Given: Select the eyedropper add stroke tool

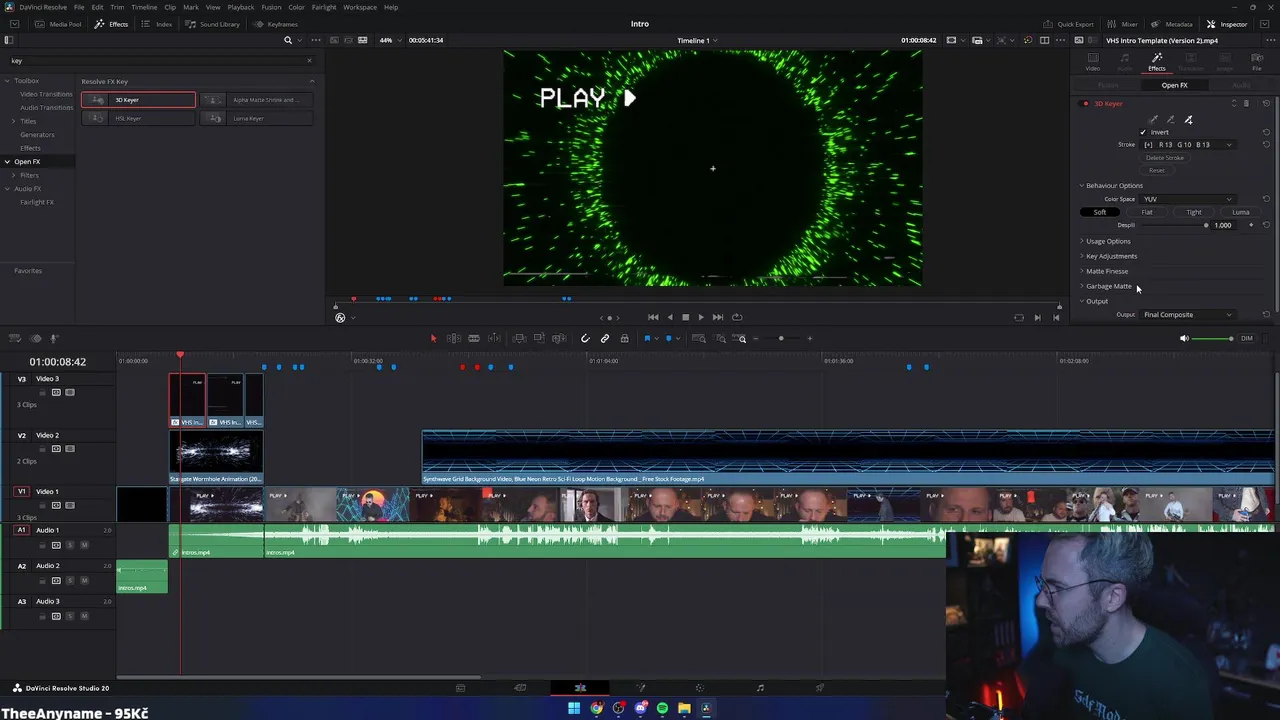Looking at the screenshot, I should click(1188, 120).
